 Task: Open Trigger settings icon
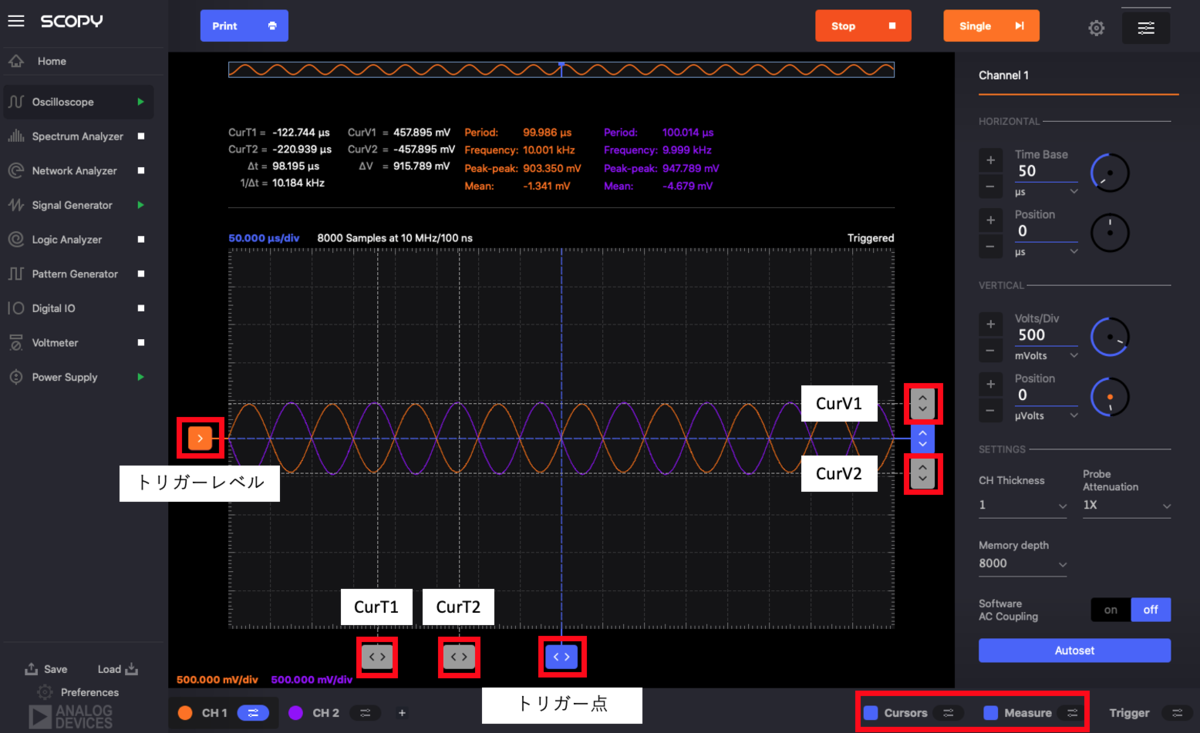[x=1178, y=713]
